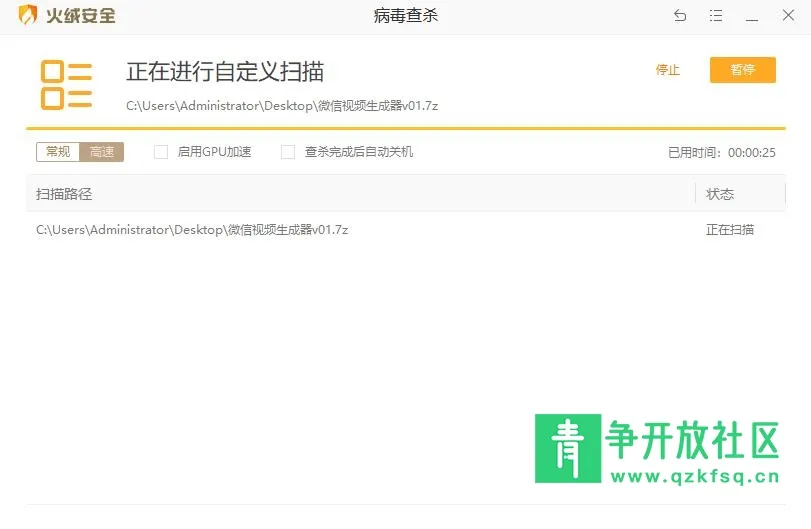Viewport: 811px width, 529px height.
Task: Pause the scan with 暂停 button
Action: (x=743, y=70)
